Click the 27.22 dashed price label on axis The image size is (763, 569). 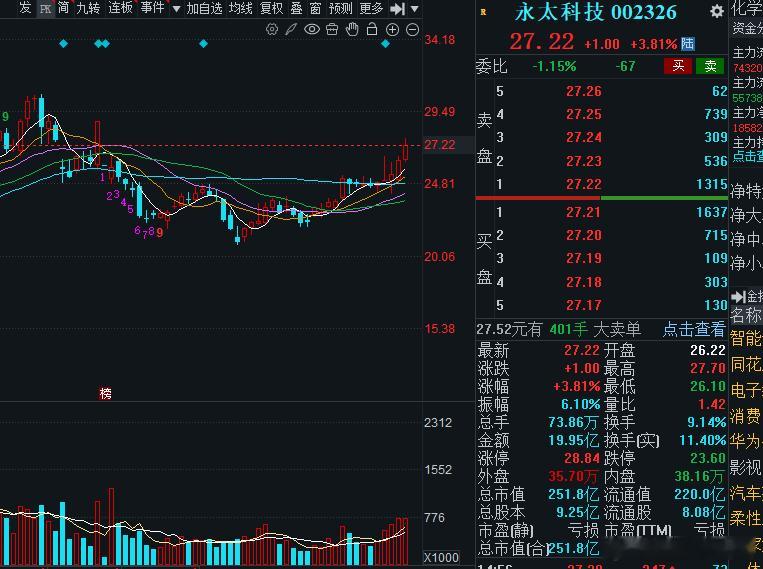[x=440, y=145]
